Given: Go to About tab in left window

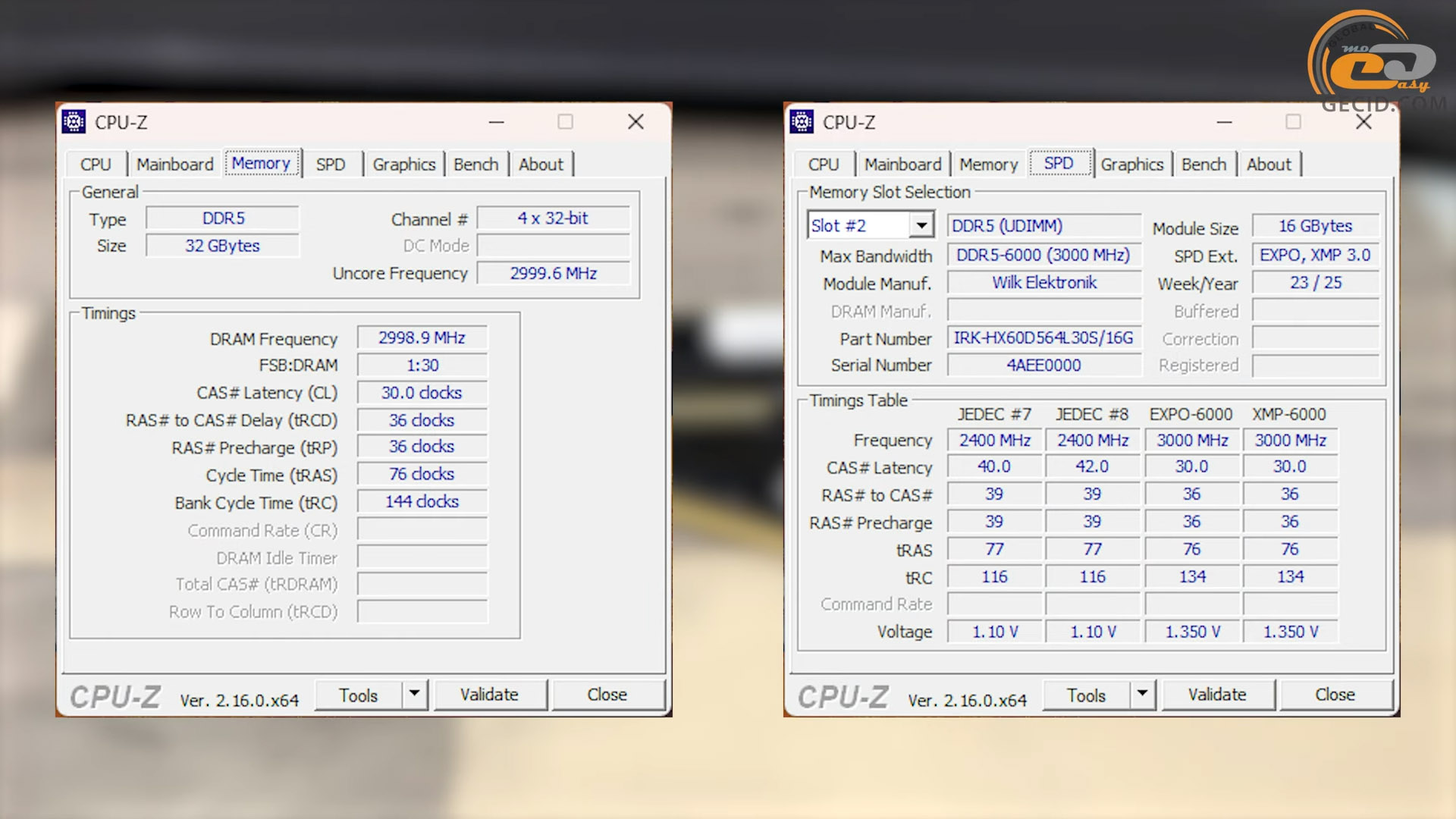Looking at the screenshot, I should (x=541, y=165).
